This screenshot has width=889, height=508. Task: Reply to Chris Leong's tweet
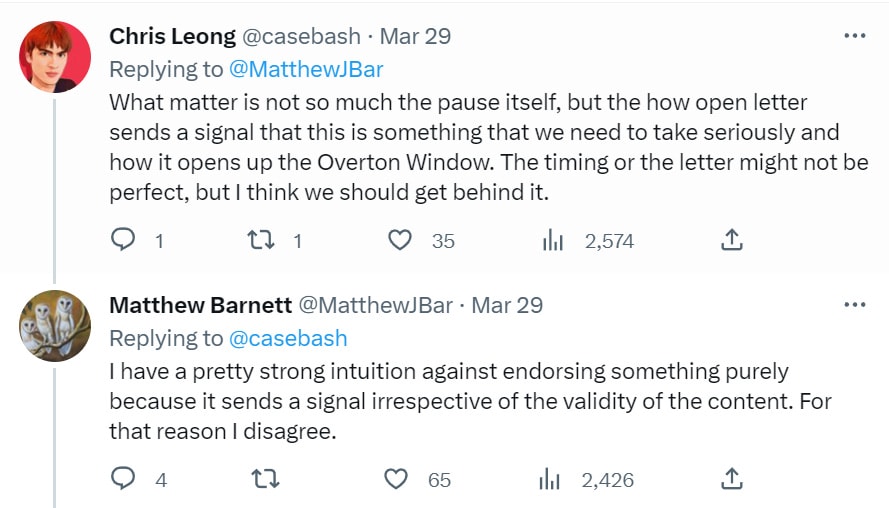point(122,240)
